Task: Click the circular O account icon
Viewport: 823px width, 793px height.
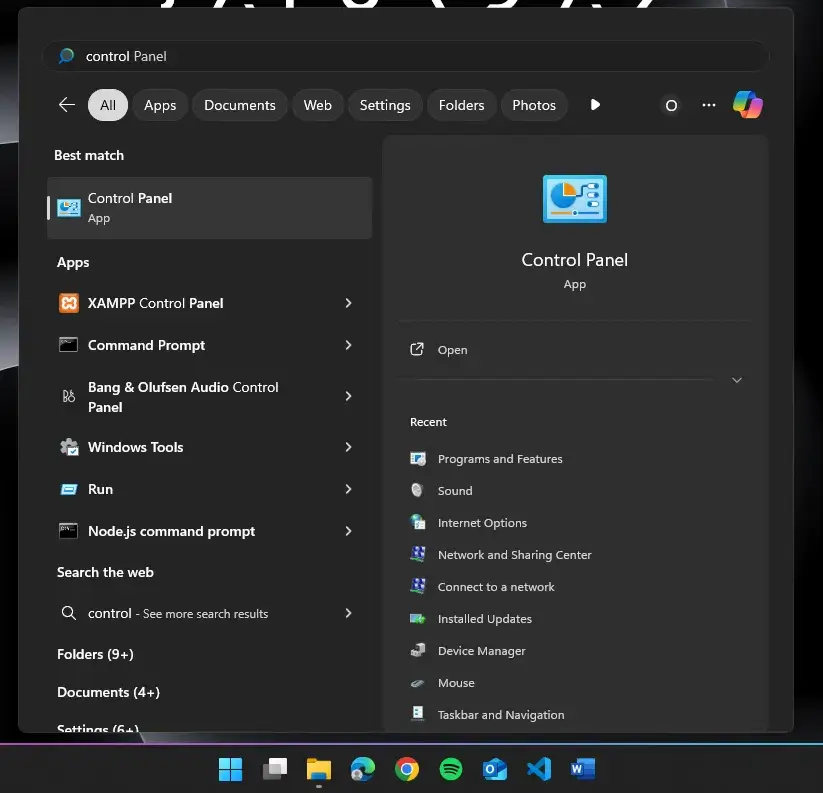Action: pyautogui.click(x=671, y=105)
